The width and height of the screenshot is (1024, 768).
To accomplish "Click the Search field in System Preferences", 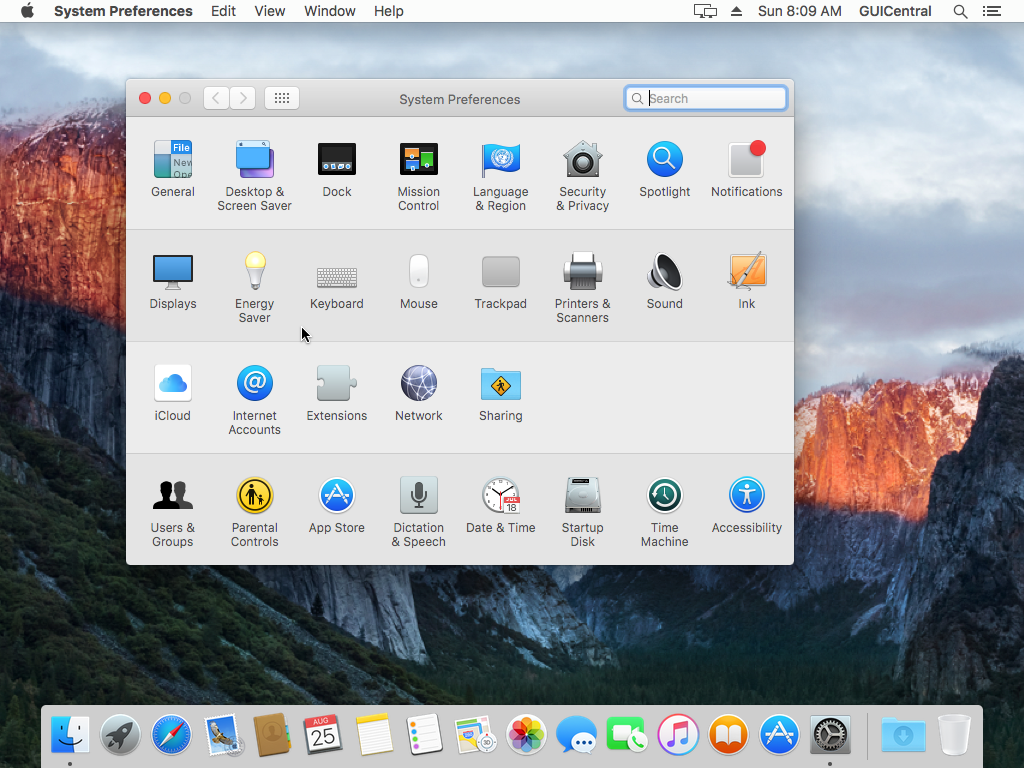I will click(x=705, y=98).
